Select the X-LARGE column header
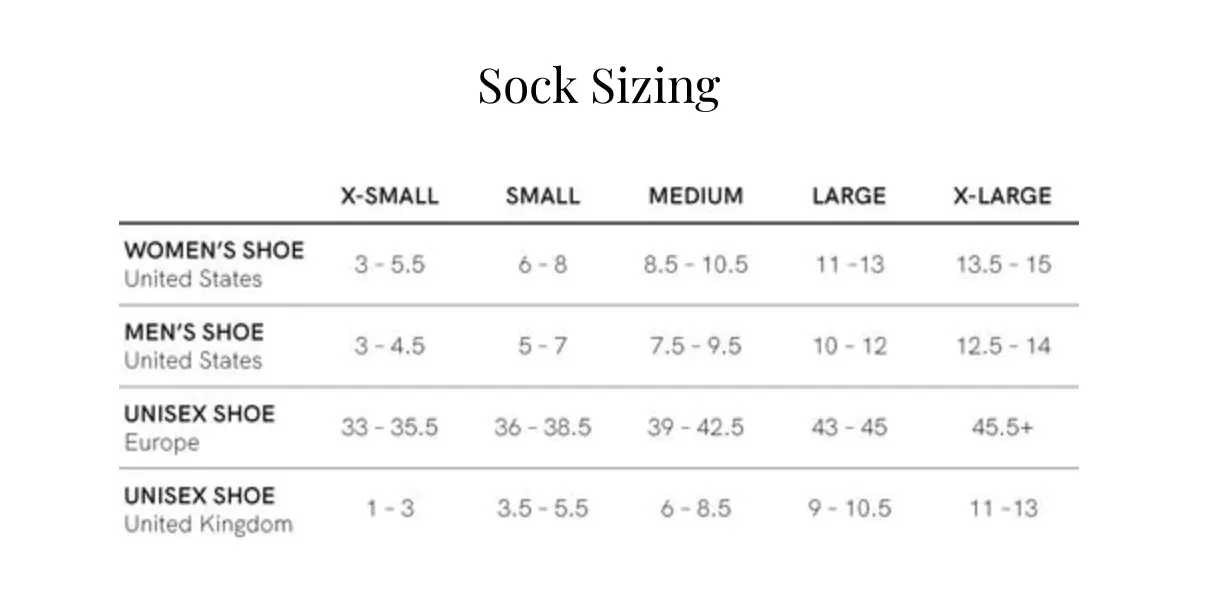The image size is (1229, 613). pyautogui.click(x=1002, y=196)
